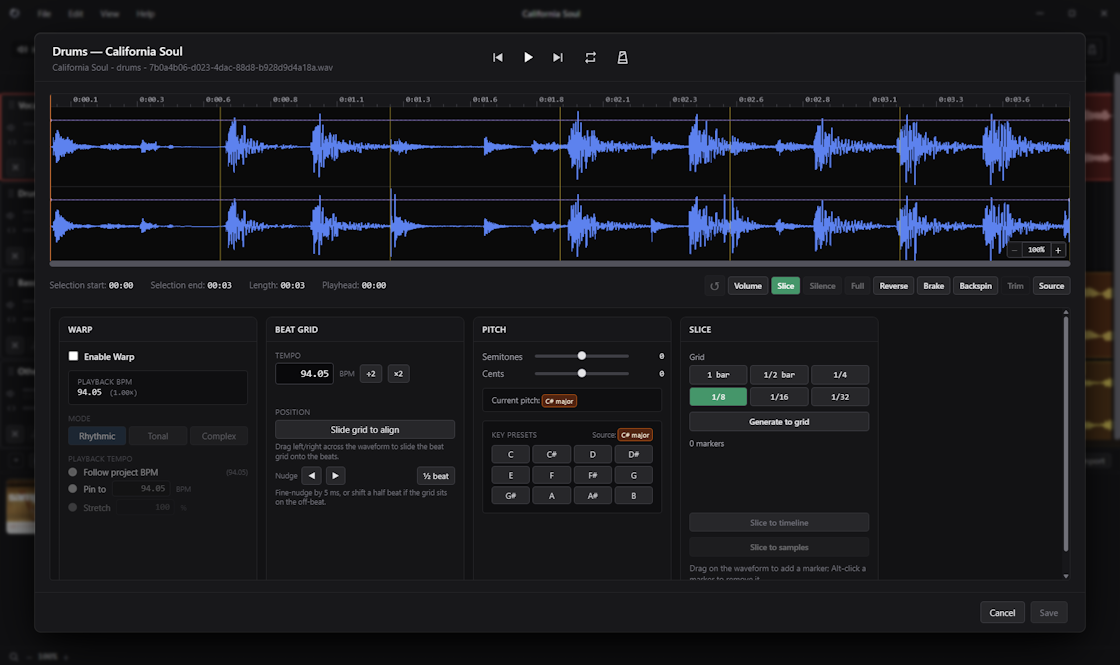Apply the Reverse effect
The height and width of the screenshot is (665, 1120).
(894, 286)
